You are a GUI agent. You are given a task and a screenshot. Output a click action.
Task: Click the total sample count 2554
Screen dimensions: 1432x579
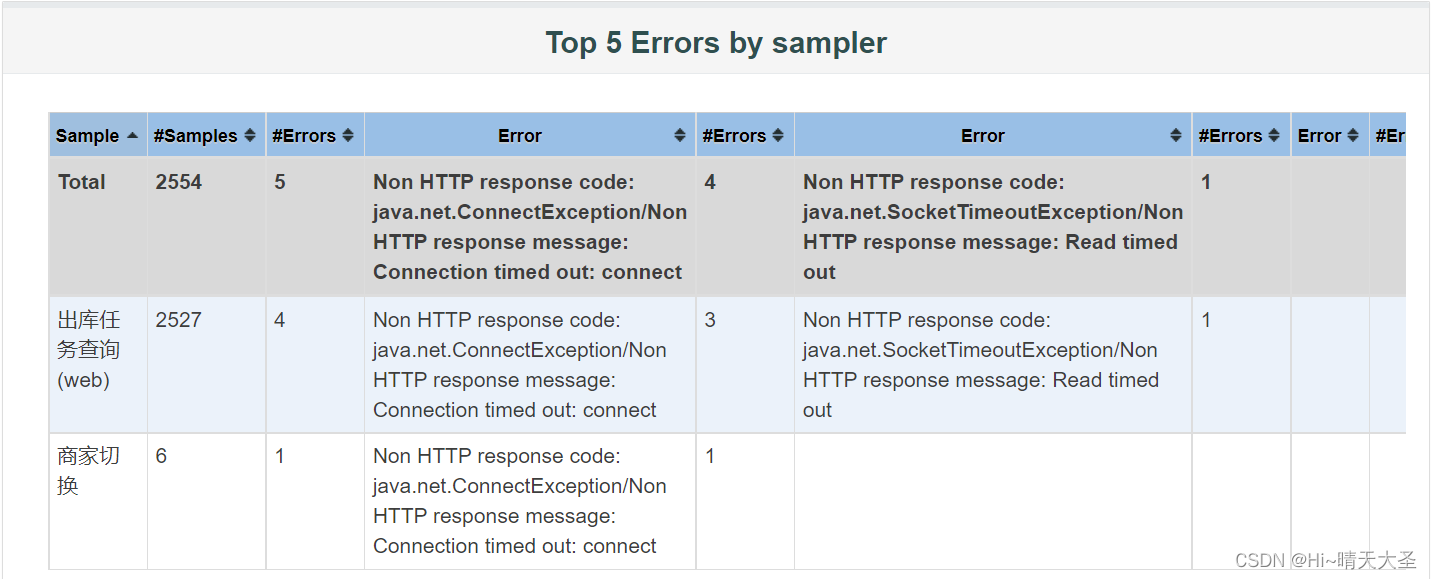(x=179, y=182)
